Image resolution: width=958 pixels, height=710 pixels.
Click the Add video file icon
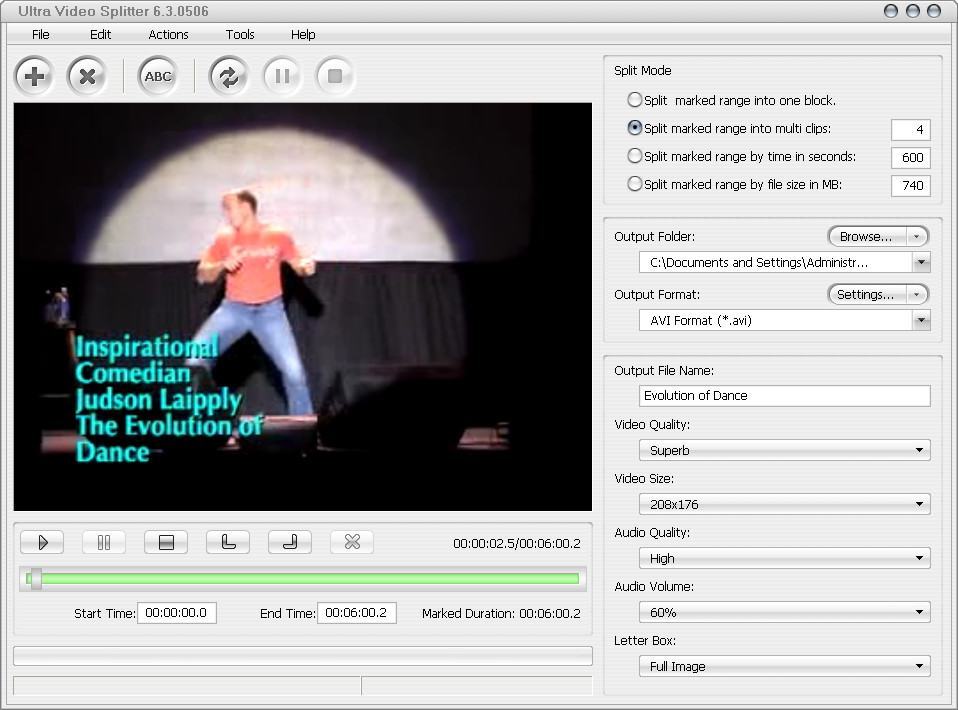tap(34, 76)
